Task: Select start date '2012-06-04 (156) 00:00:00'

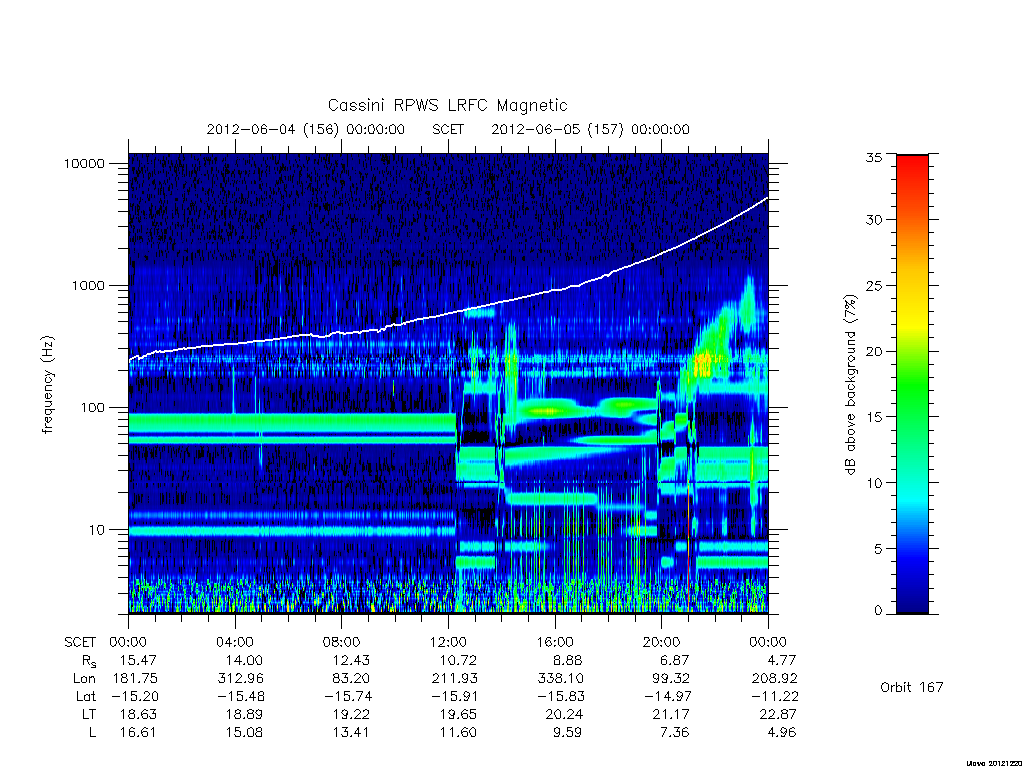Action: pos(306,129)
